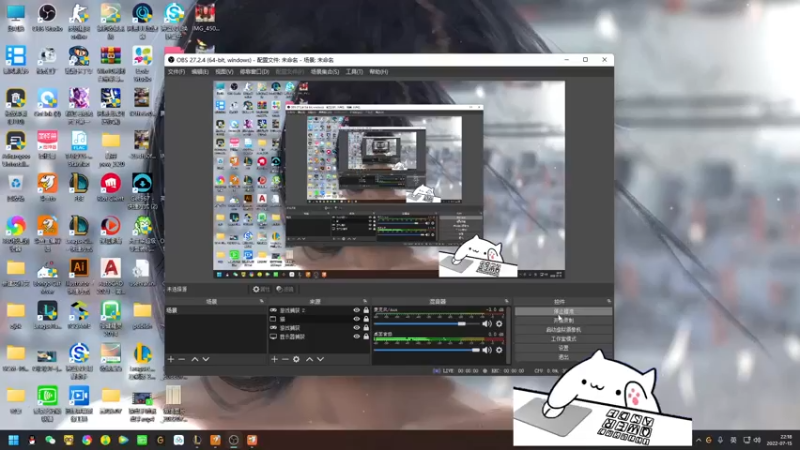Unlock the 猫 source lock icon

tap(366, 319)
